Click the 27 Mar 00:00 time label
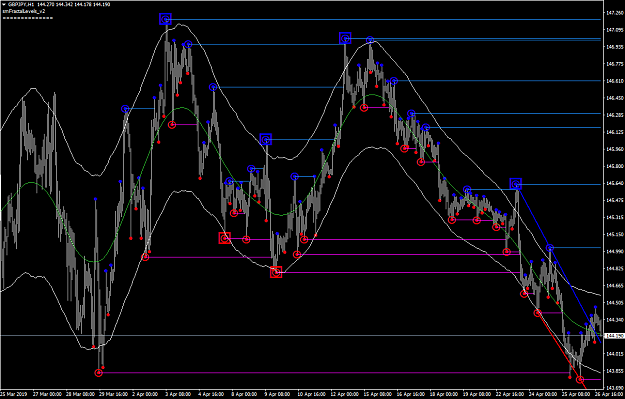The image size is (625, 399). (x=47, y=394)
